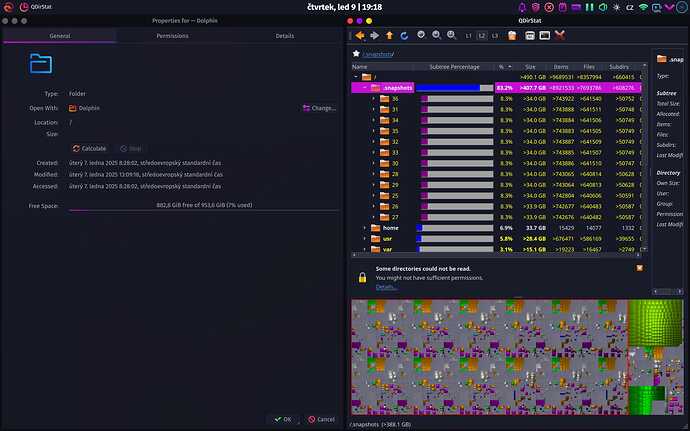Sort by the Size column header
Screen dimensions: 690x431
[530, 66]
